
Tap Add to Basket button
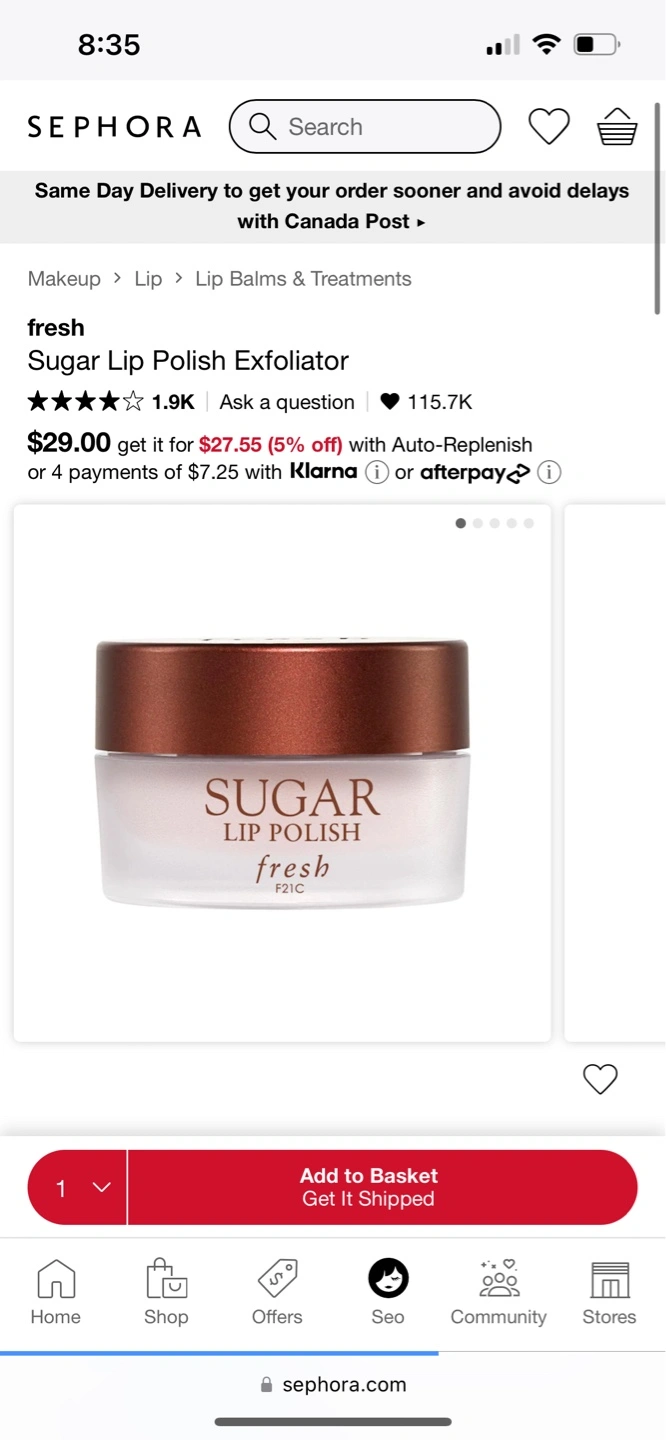tap(383, 1187)
